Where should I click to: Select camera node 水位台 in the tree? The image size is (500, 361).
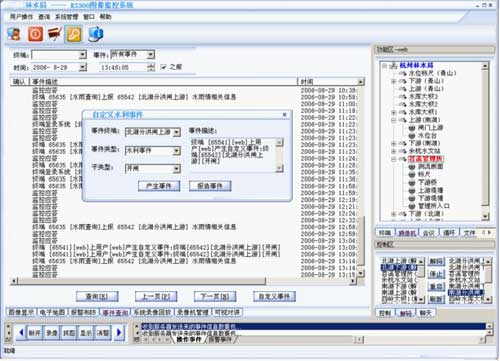coord(427,136)
